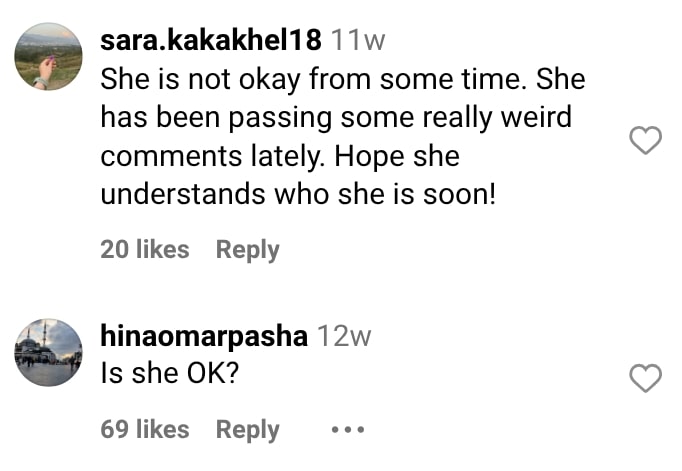
Task: Click the number 69 in hinaomarpasha's like count
Action: 114,430
